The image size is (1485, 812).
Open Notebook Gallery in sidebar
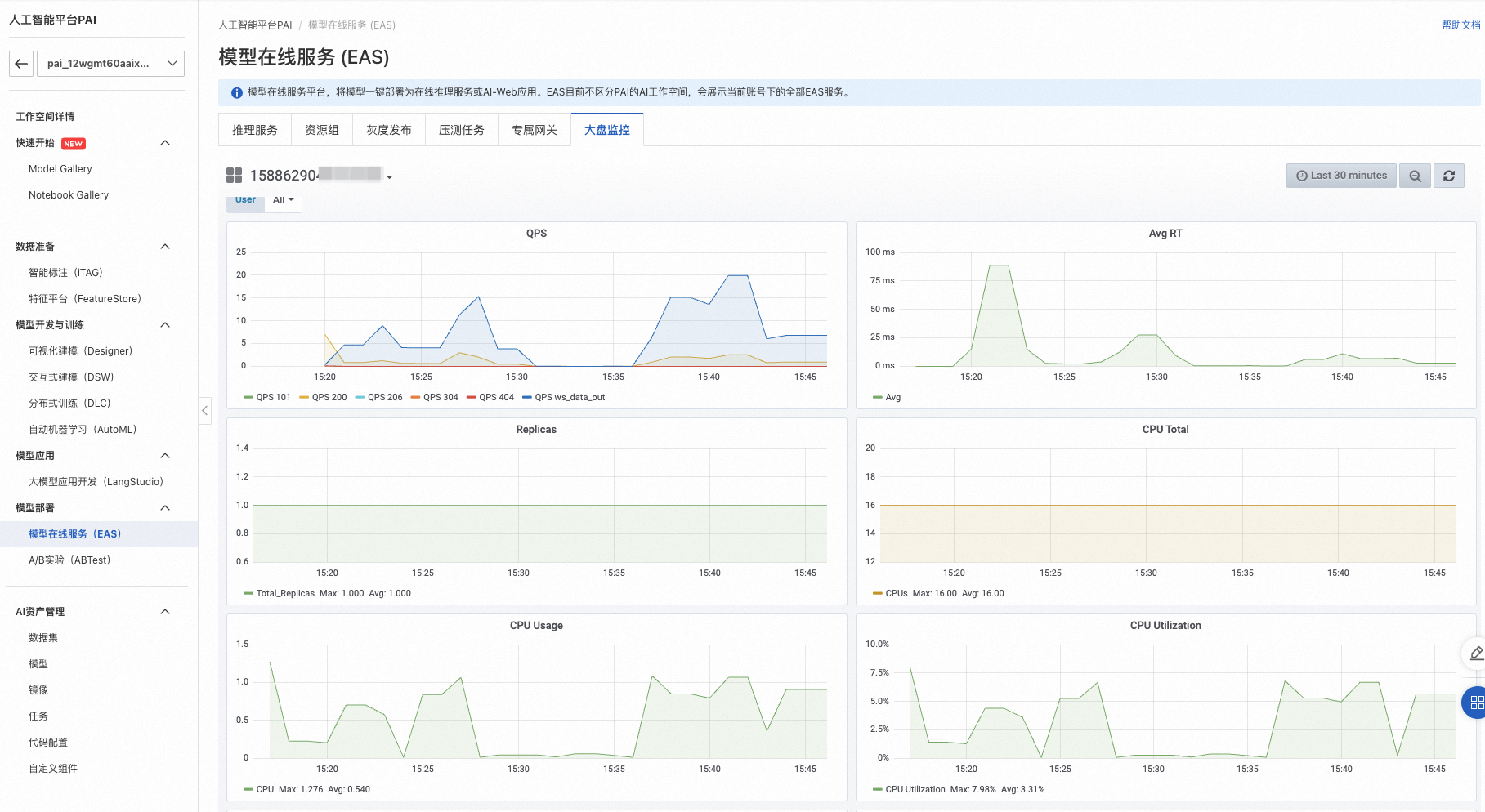click(x=69, y=195)
